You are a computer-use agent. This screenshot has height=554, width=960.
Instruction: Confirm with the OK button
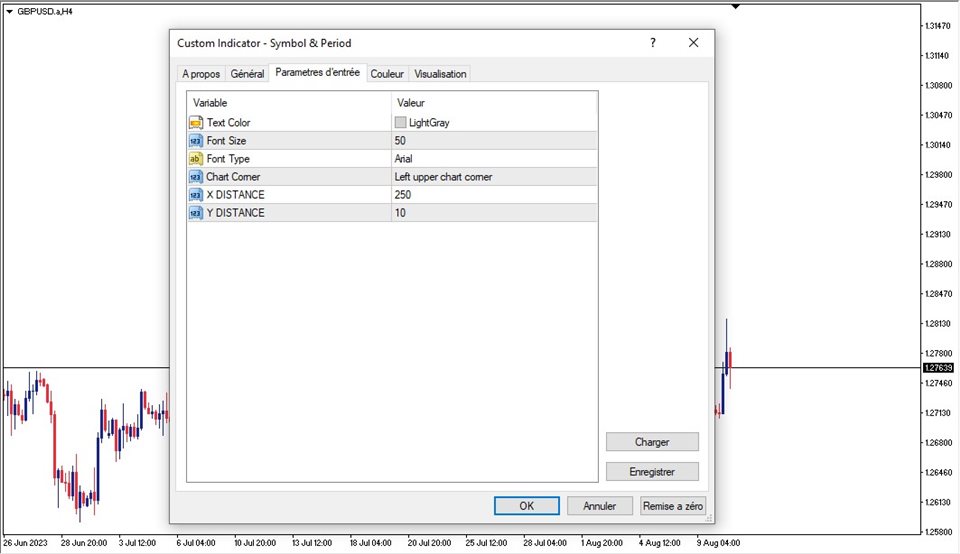click(526, 506)
